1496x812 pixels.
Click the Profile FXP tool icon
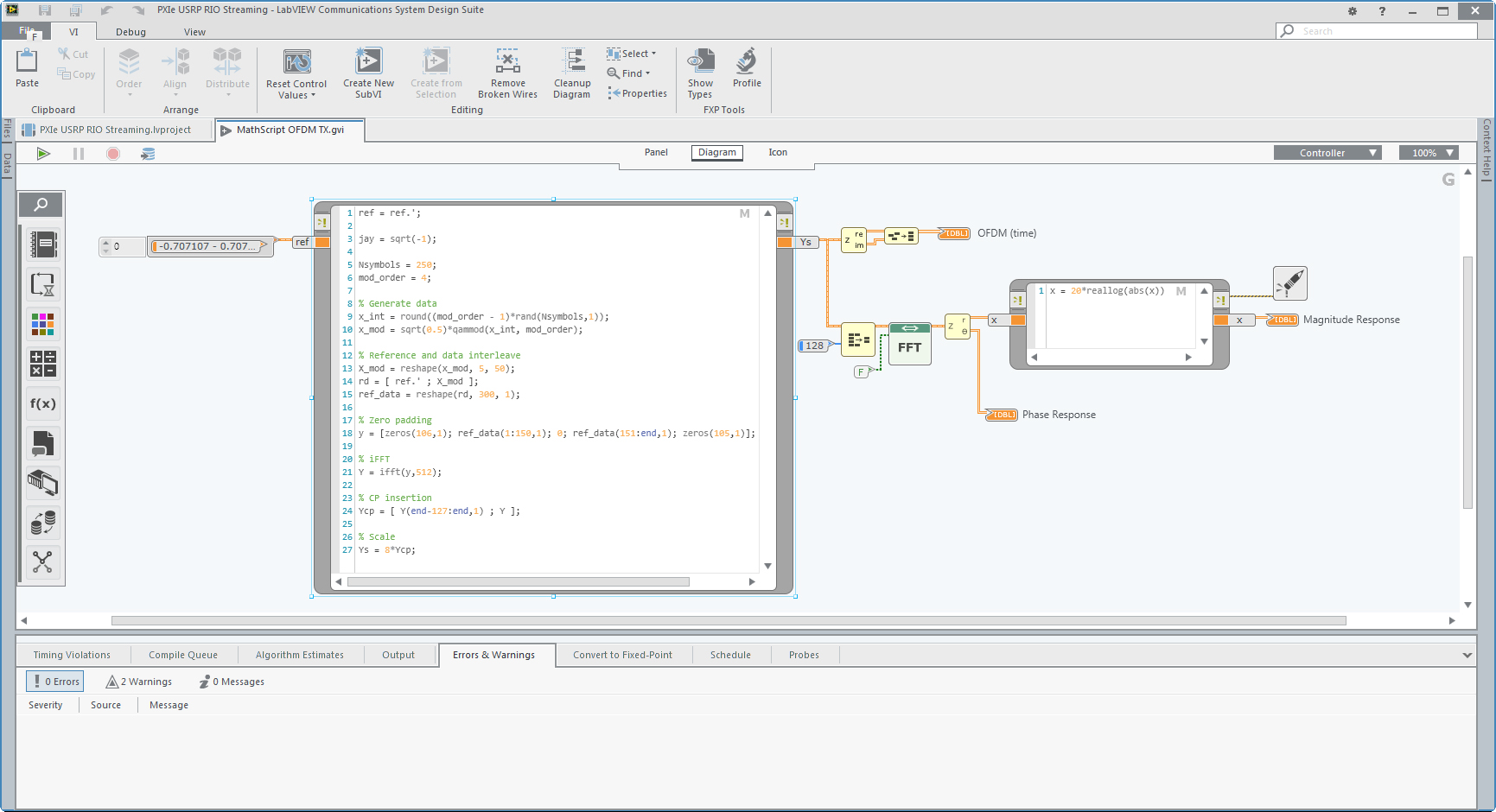pos(747,61)
